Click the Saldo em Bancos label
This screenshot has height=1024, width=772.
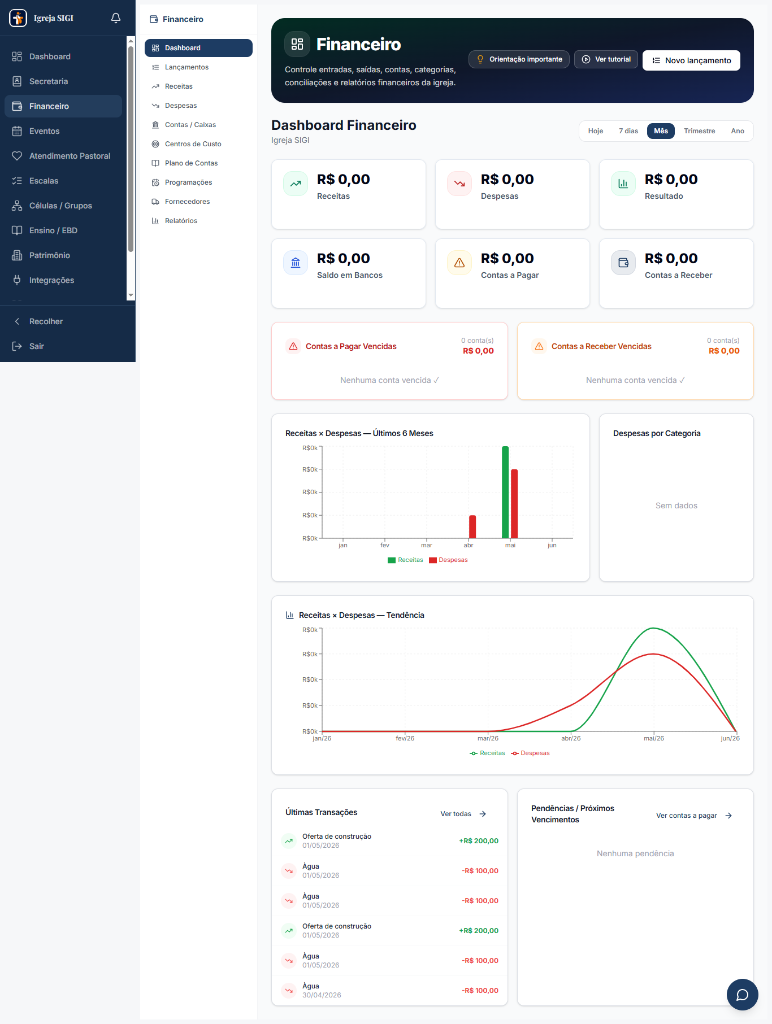(350, 276)
